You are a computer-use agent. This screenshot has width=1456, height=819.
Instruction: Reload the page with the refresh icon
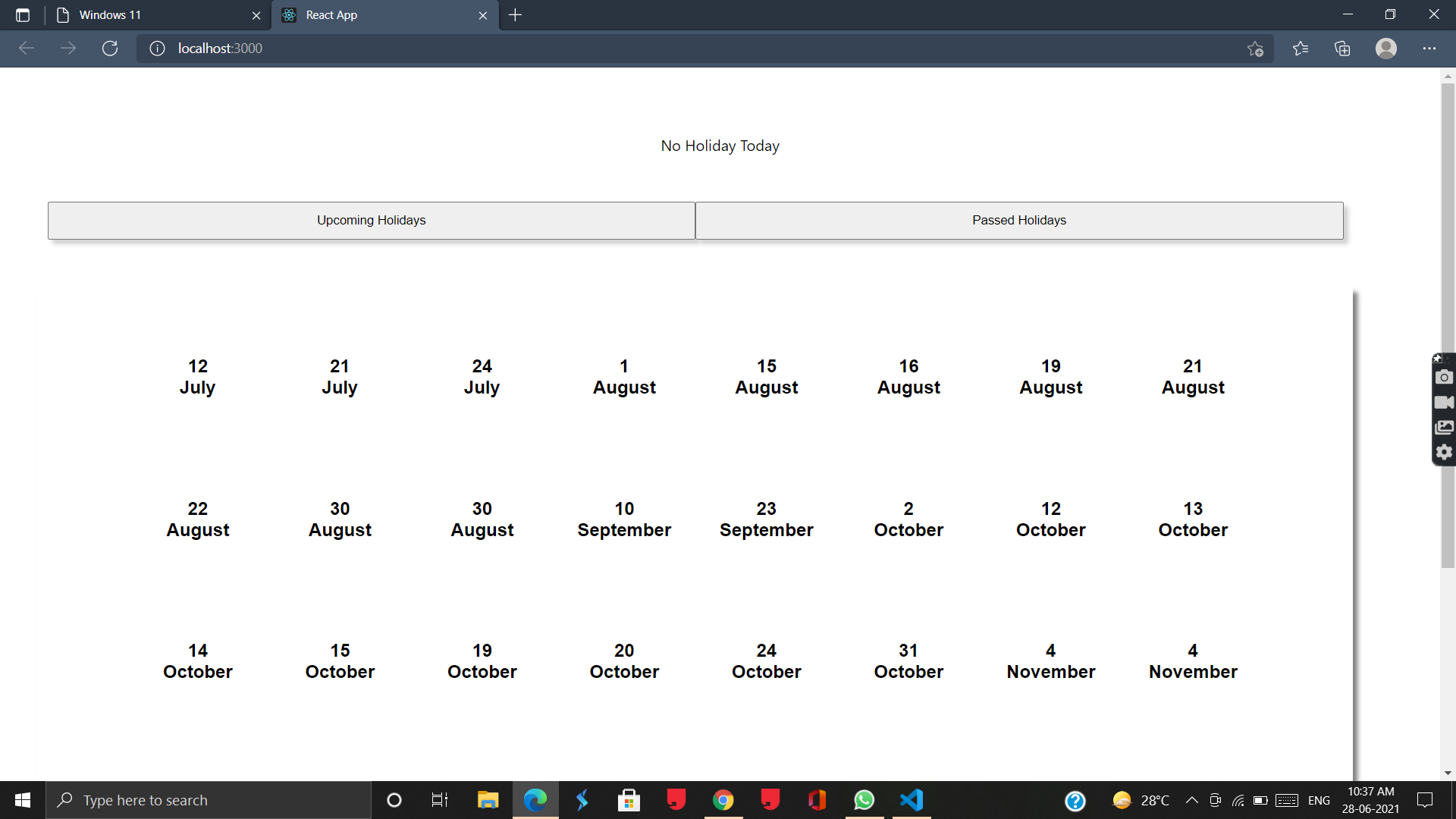109,48
